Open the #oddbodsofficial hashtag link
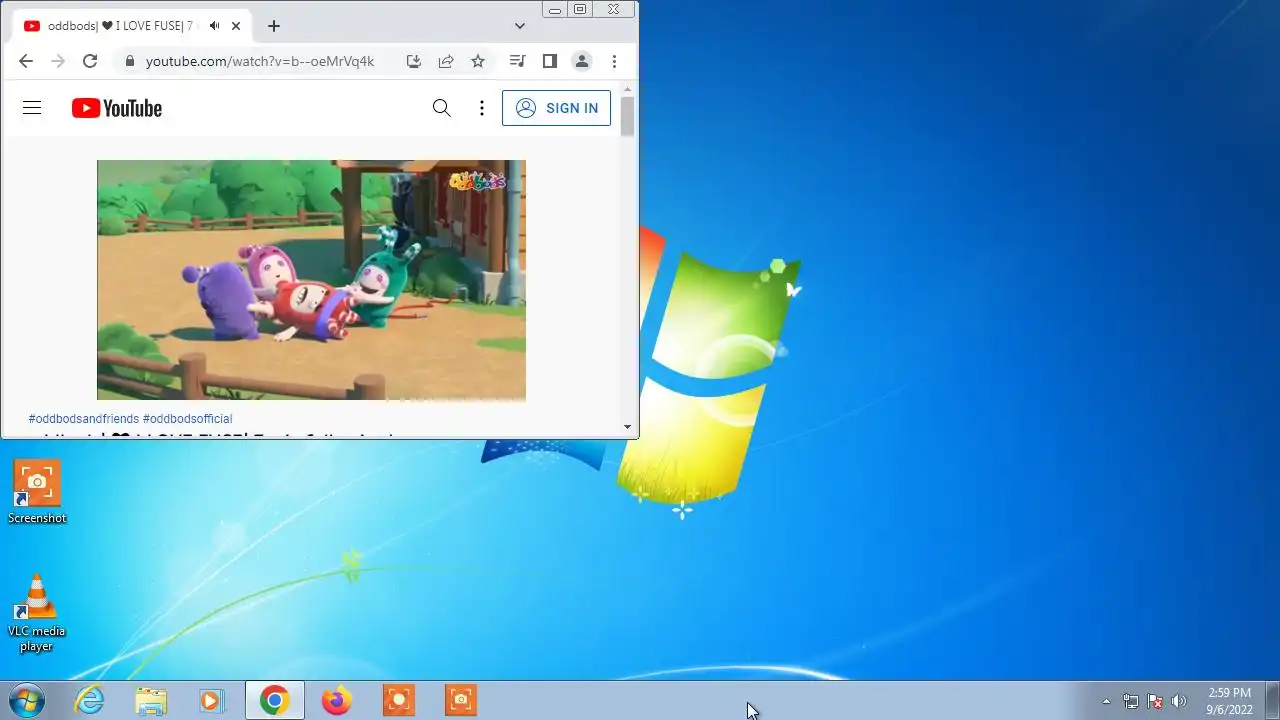 (x=188, y=419)
